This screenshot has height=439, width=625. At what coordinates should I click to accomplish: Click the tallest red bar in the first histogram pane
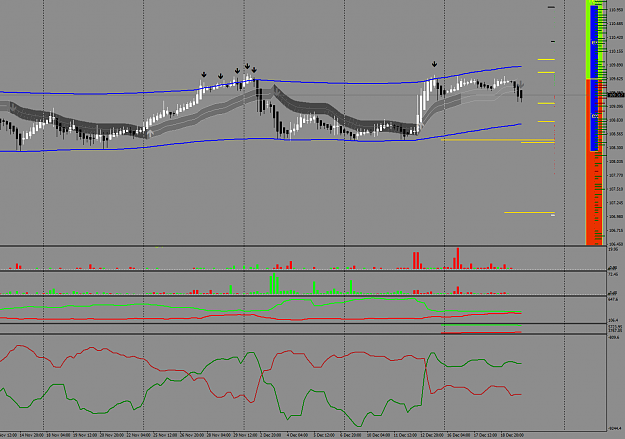(x=458, y=258)
